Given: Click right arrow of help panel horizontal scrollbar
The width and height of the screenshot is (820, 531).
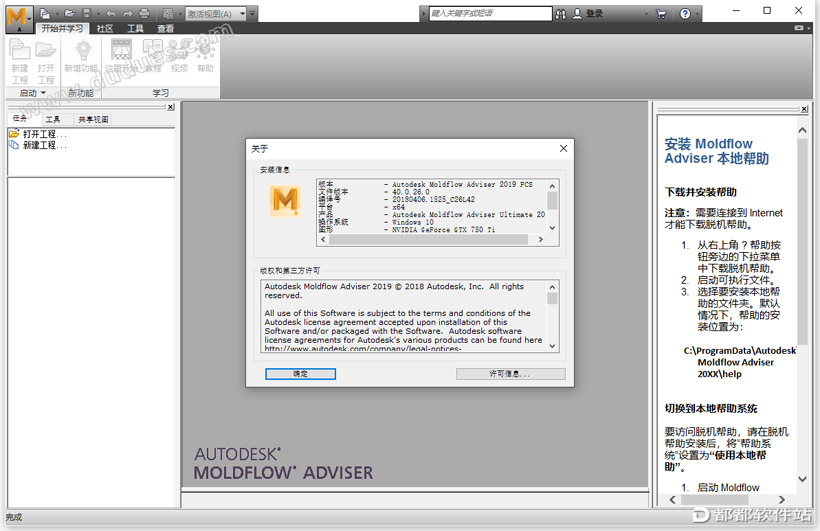Looking at the screenshot, I should point(782,500).
